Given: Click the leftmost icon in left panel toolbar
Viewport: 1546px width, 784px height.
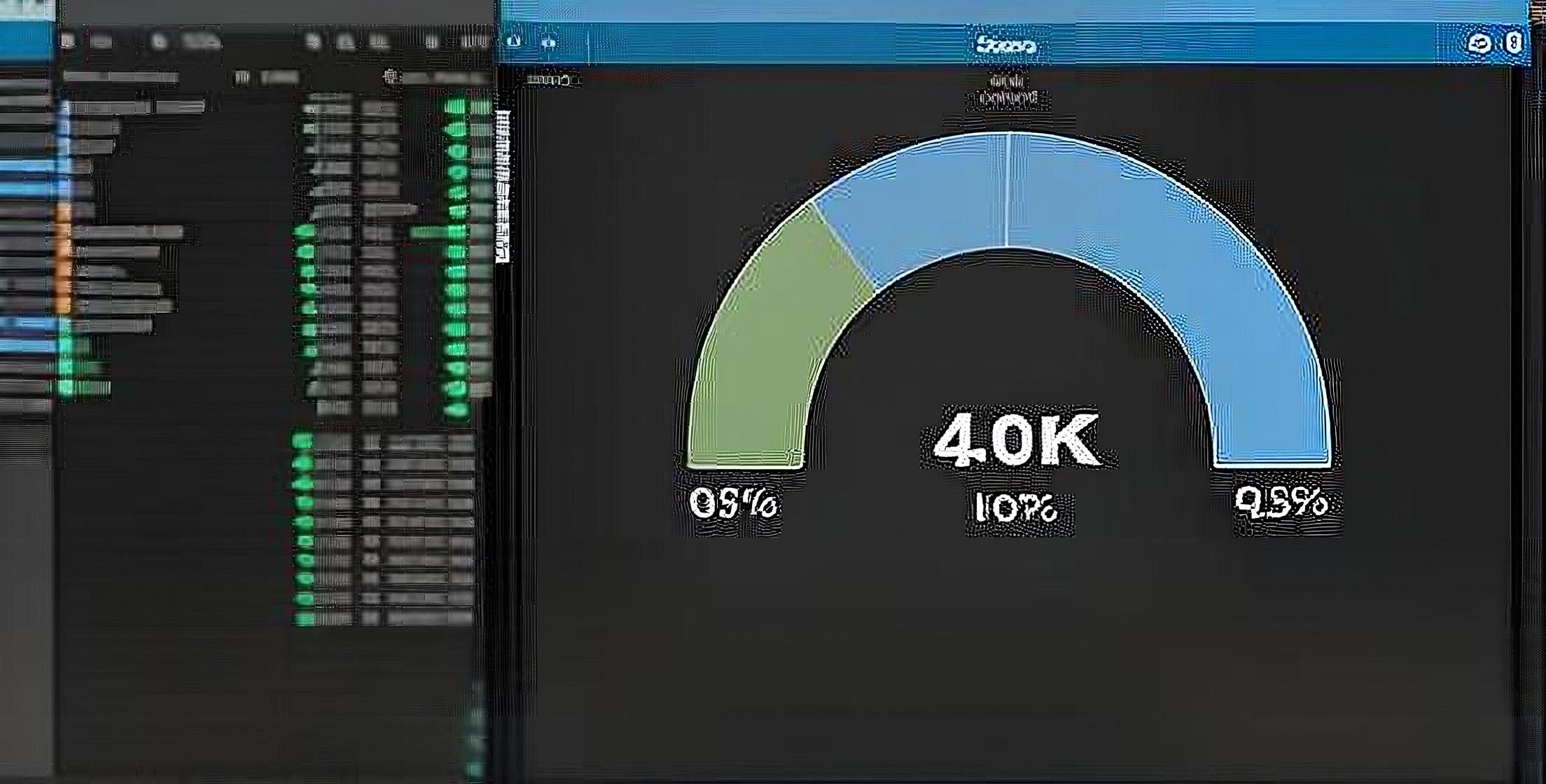Looking at the screenshot, I should point(68,41).
